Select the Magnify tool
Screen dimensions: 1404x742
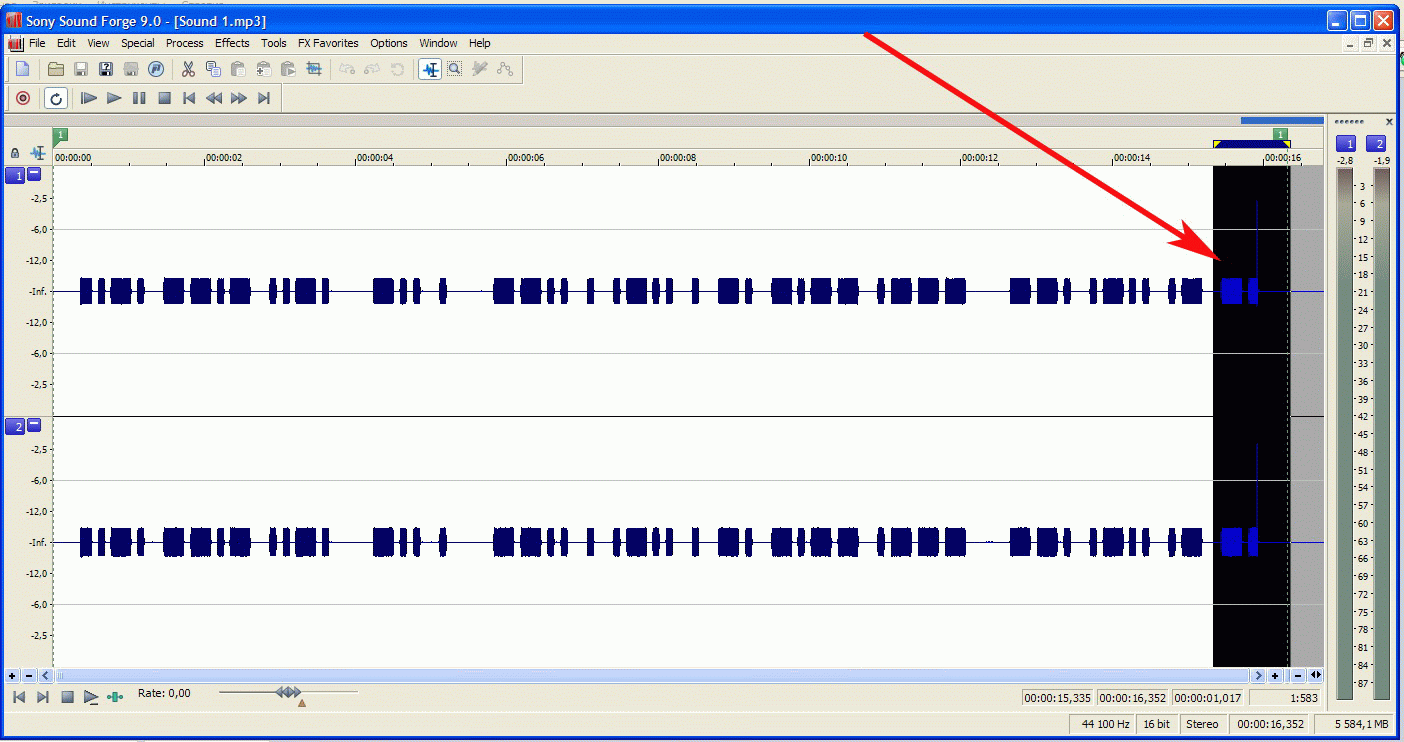(x=454, y=69)
